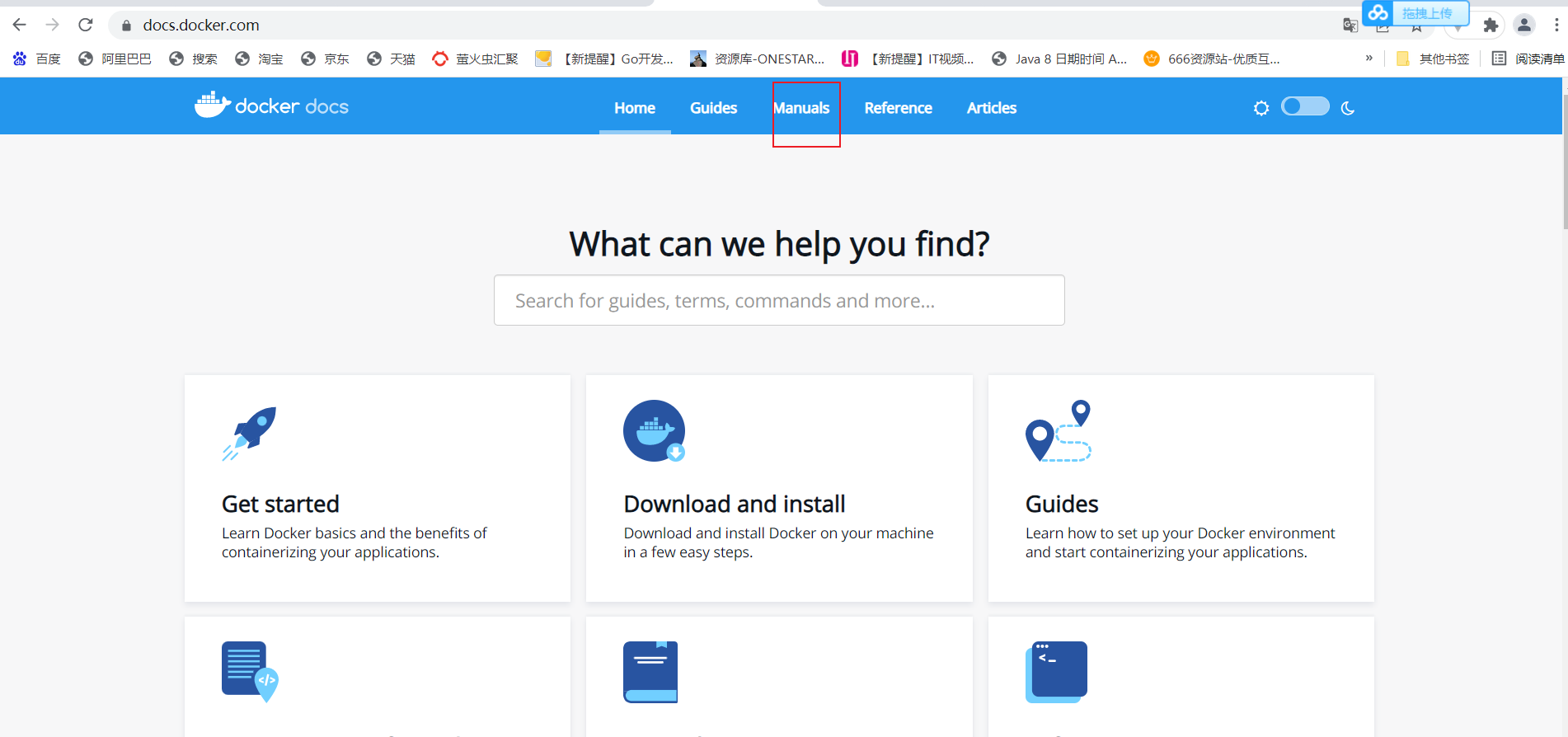This screenshot has height=737, width=1568.
Task: Open the 资源库-ONESTAR bookmark
Action: click(x=758, y=59)
